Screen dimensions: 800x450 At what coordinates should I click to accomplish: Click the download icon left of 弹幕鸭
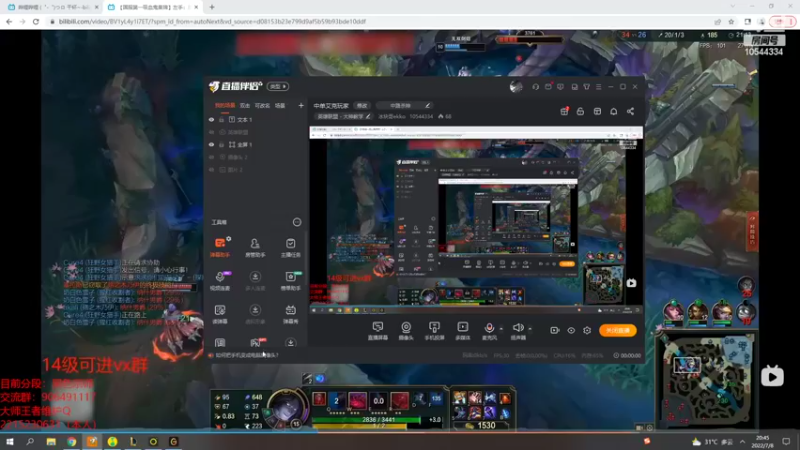pyautogui.click(x=255, y=310)
